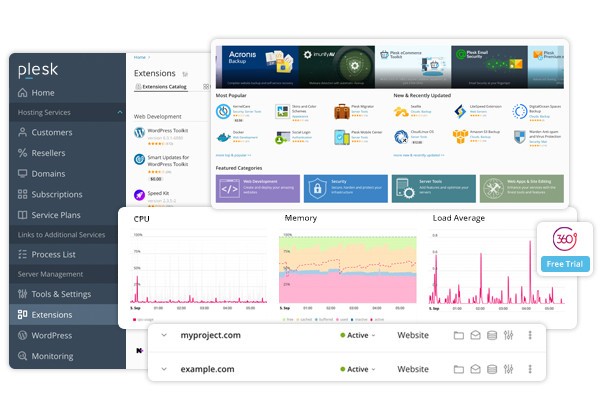Open file manager folder icon for myproject.com
The image size is (600, 400).
click(459, 336)
